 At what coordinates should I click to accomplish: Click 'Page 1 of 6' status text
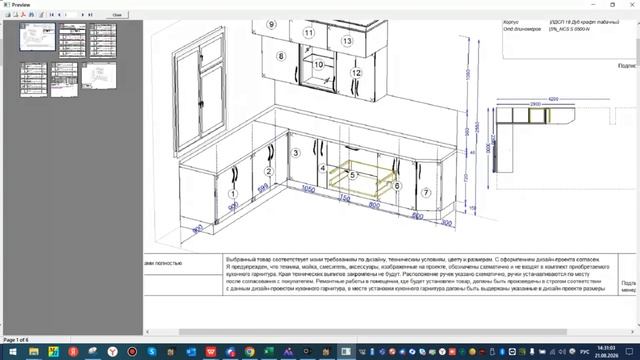click(x=16, y=340)
